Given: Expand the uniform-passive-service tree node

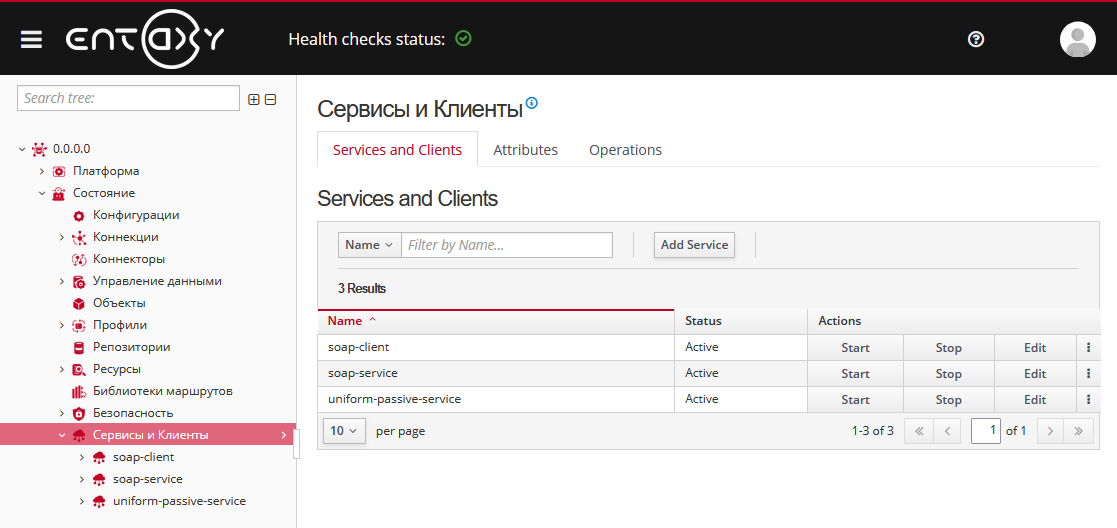Looking at the screenshot, I should (x=82, y=502).
